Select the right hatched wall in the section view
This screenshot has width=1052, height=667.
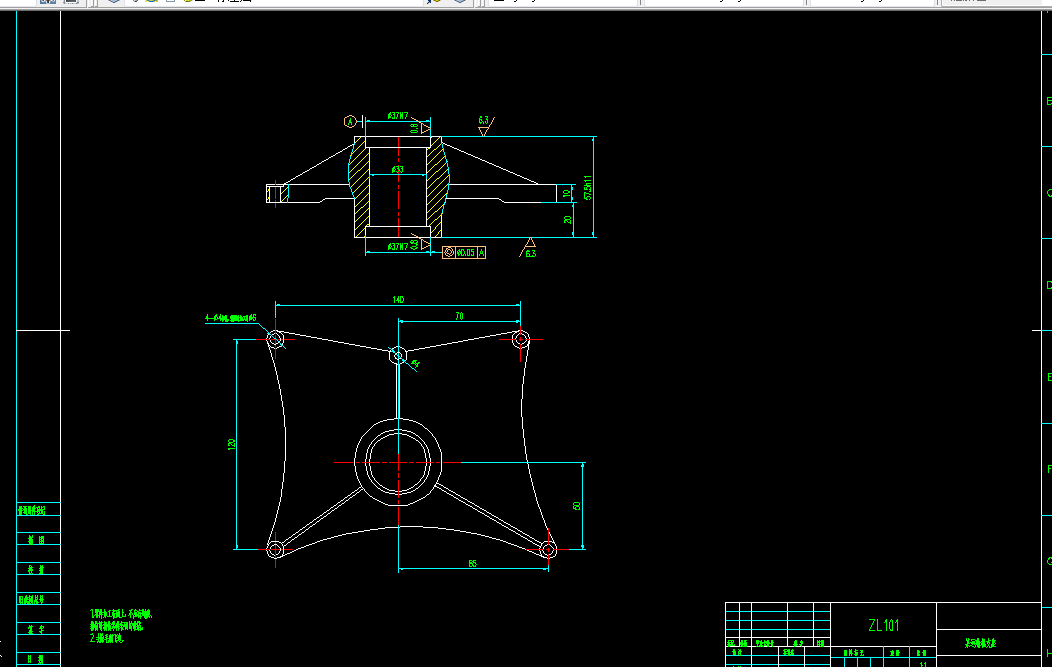(437, 187)
